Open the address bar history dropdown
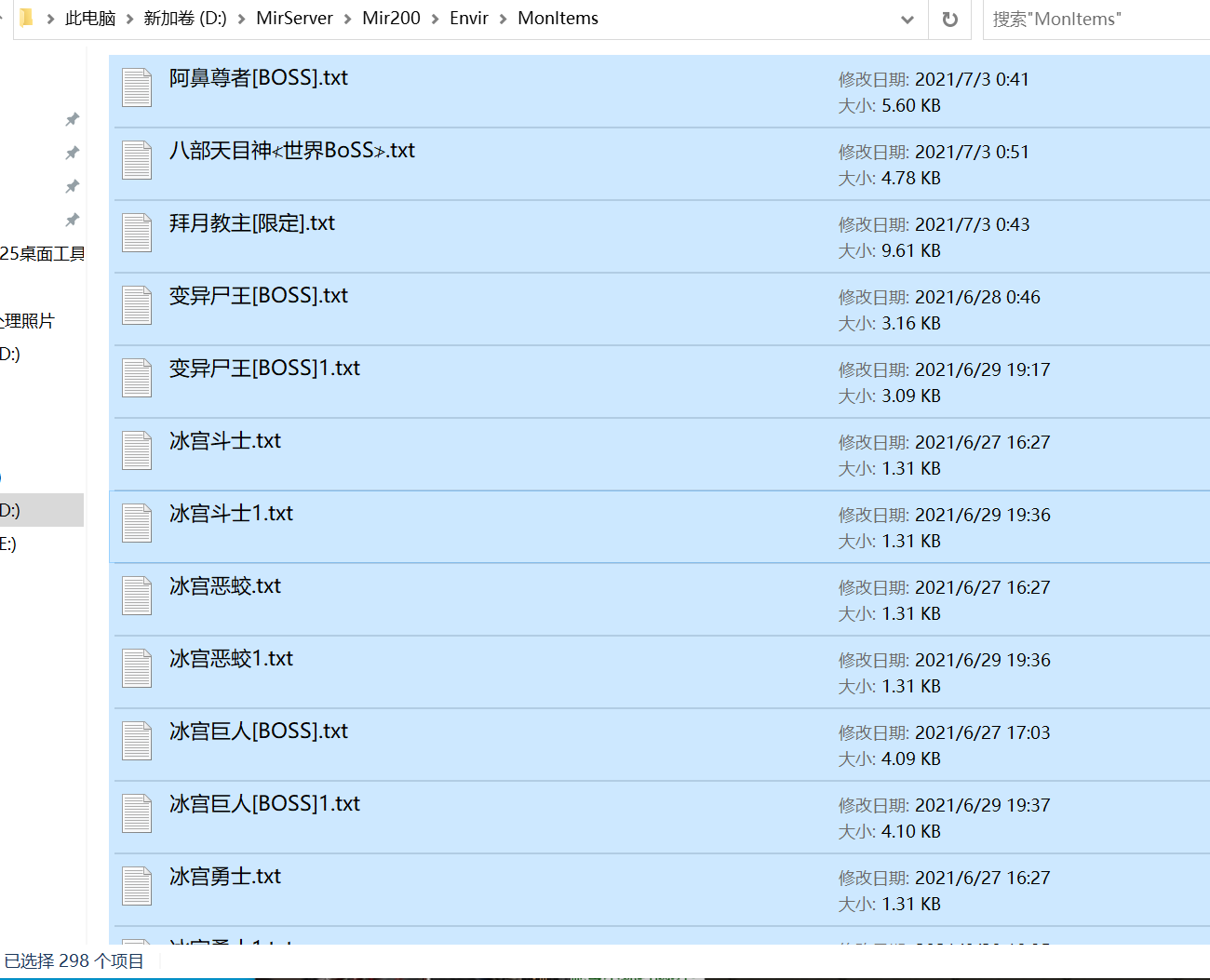 click(x=907, y=20)
